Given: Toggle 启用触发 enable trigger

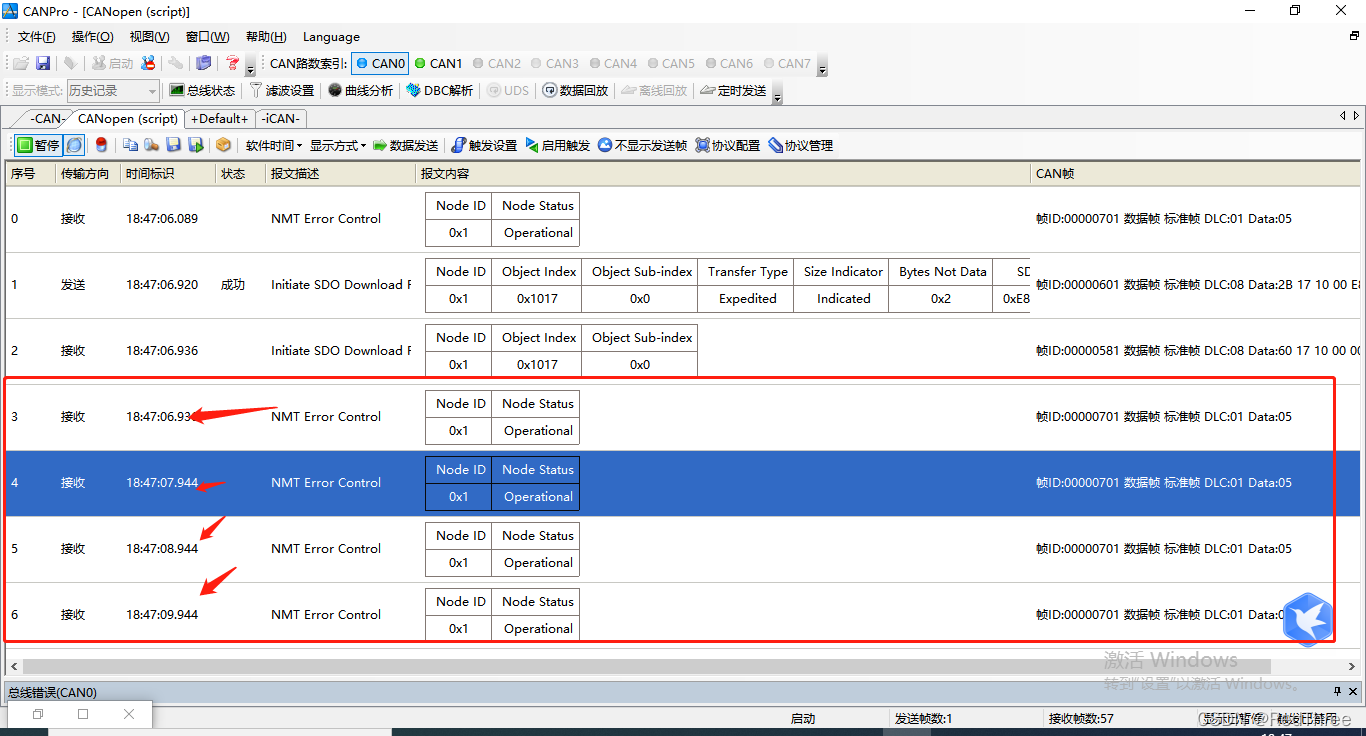Looking at the screenshot, I should 558,145.
